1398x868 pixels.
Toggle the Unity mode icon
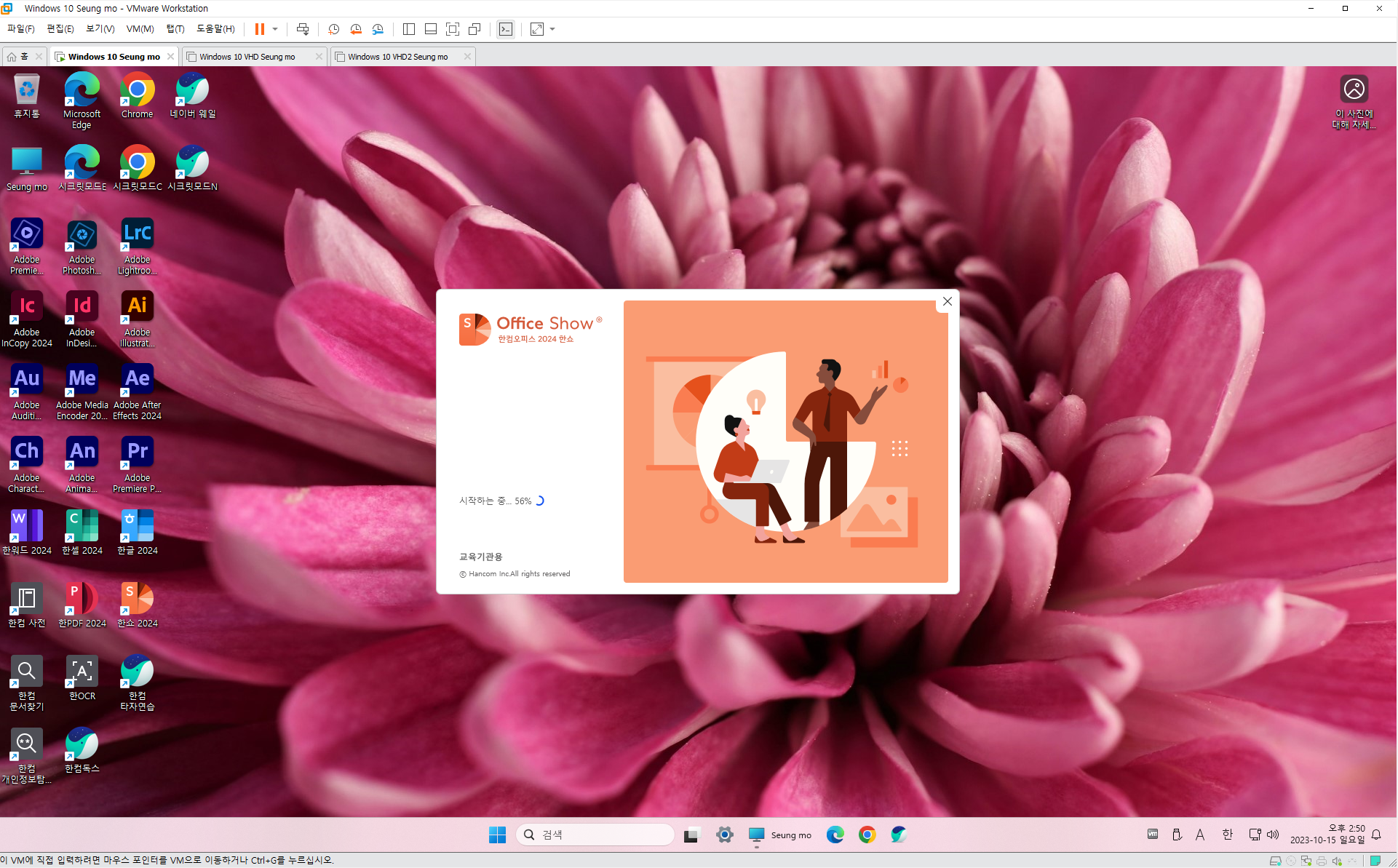coord(474,29)
